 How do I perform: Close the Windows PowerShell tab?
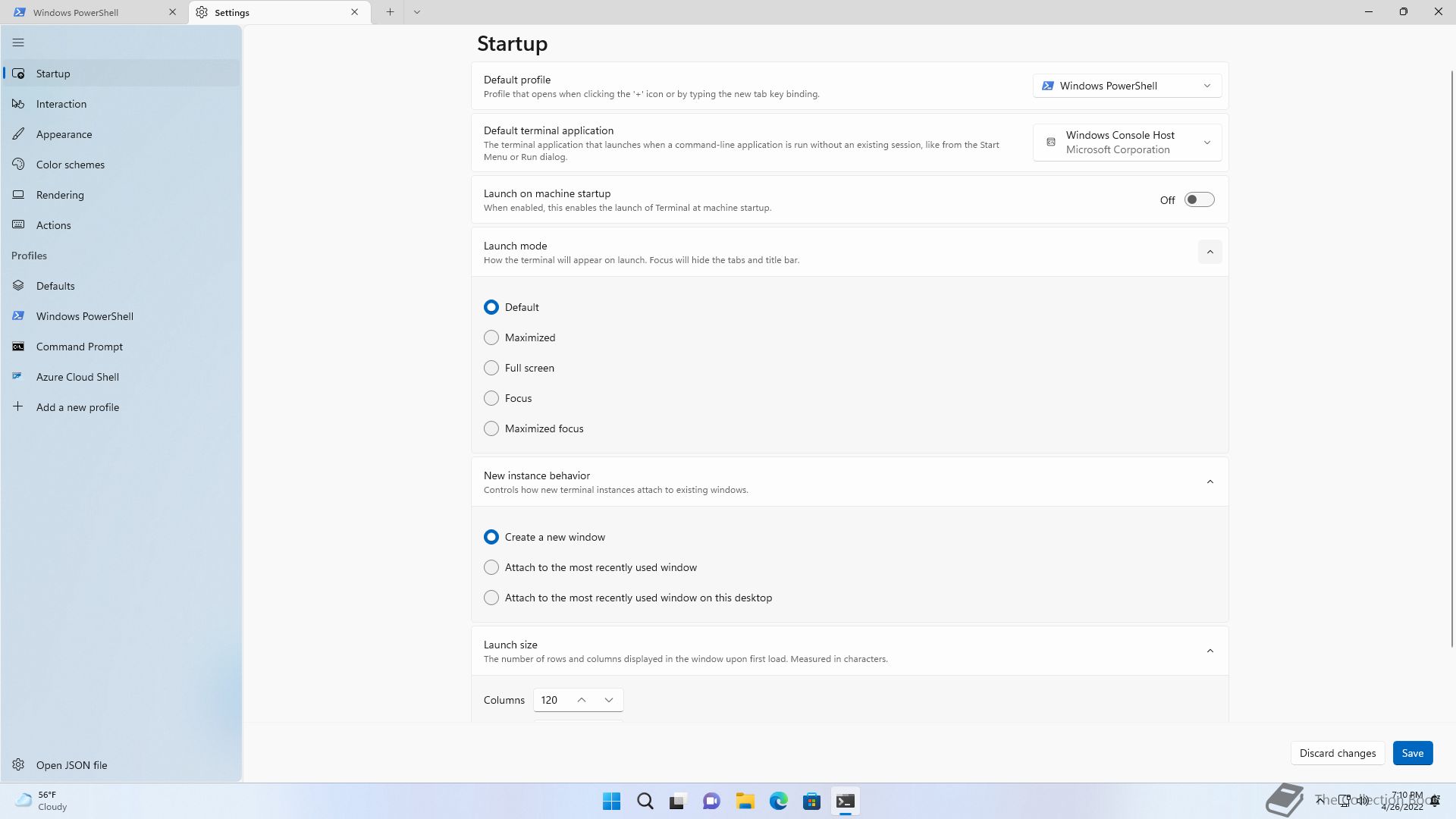(x=172, y=12)
